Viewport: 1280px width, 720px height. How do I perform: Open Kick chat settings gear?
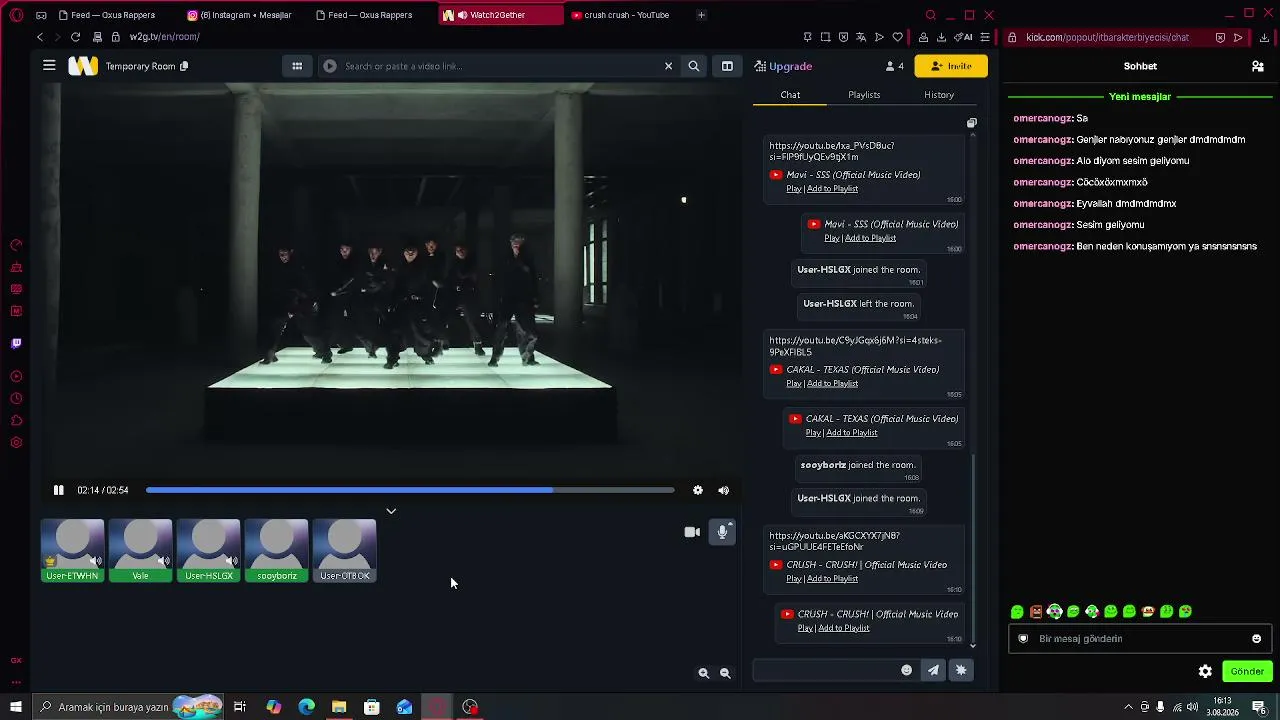[x=1205, y=672]
